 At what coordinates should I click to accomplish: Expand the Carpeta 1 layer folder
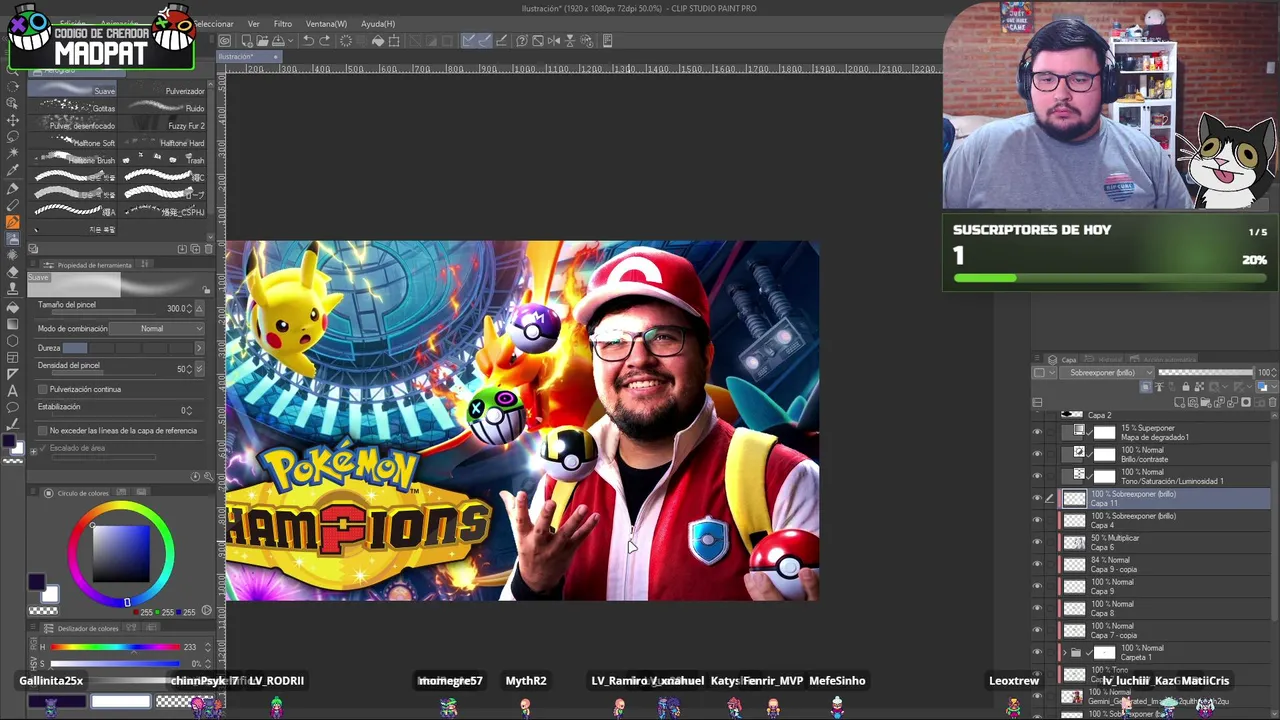1064,652
